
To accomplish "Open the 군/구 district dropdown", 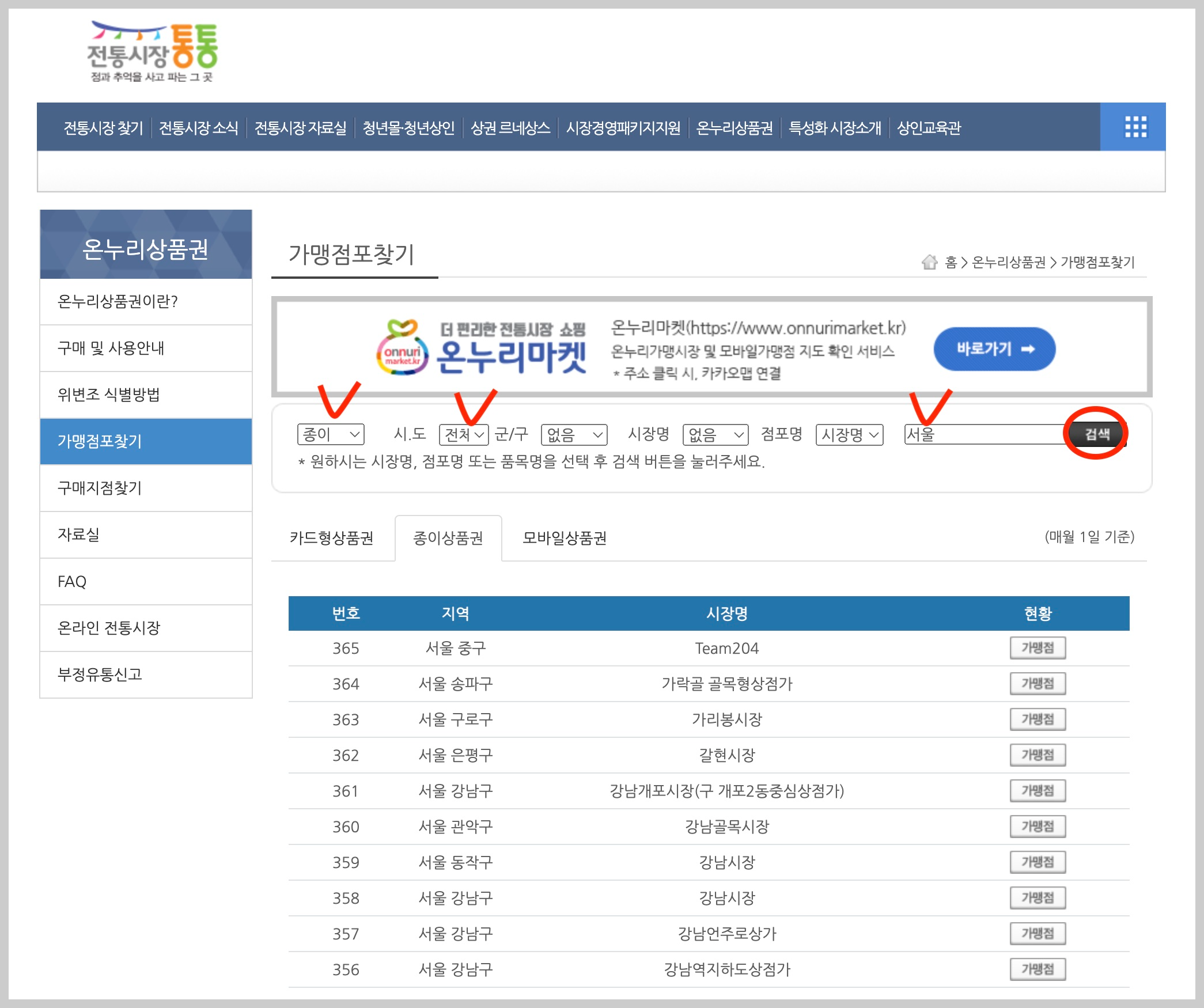I will (574, 434).
